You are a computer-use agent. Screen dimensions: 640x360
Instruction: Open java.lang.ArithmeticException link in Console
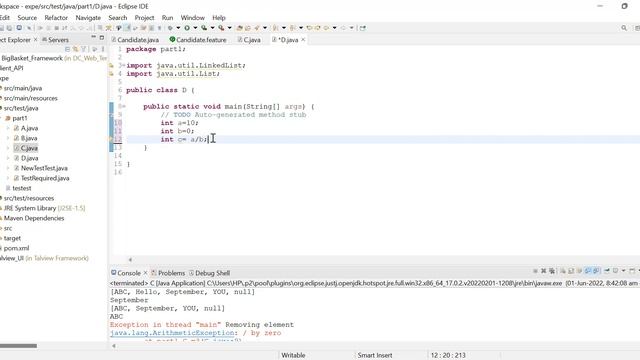click(x=172, y=333)
